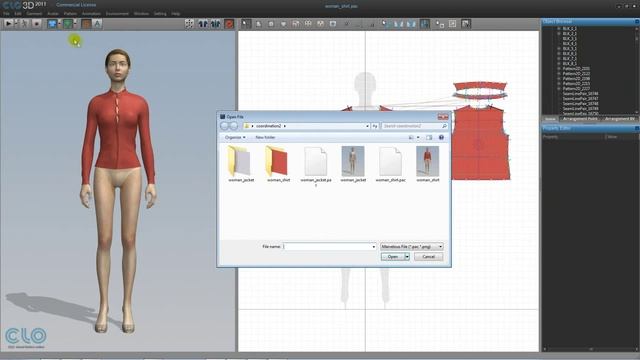Click the rightmost 2D toolbar icon
Viewport: 640px width, 360px height.
tap(466, 24)
